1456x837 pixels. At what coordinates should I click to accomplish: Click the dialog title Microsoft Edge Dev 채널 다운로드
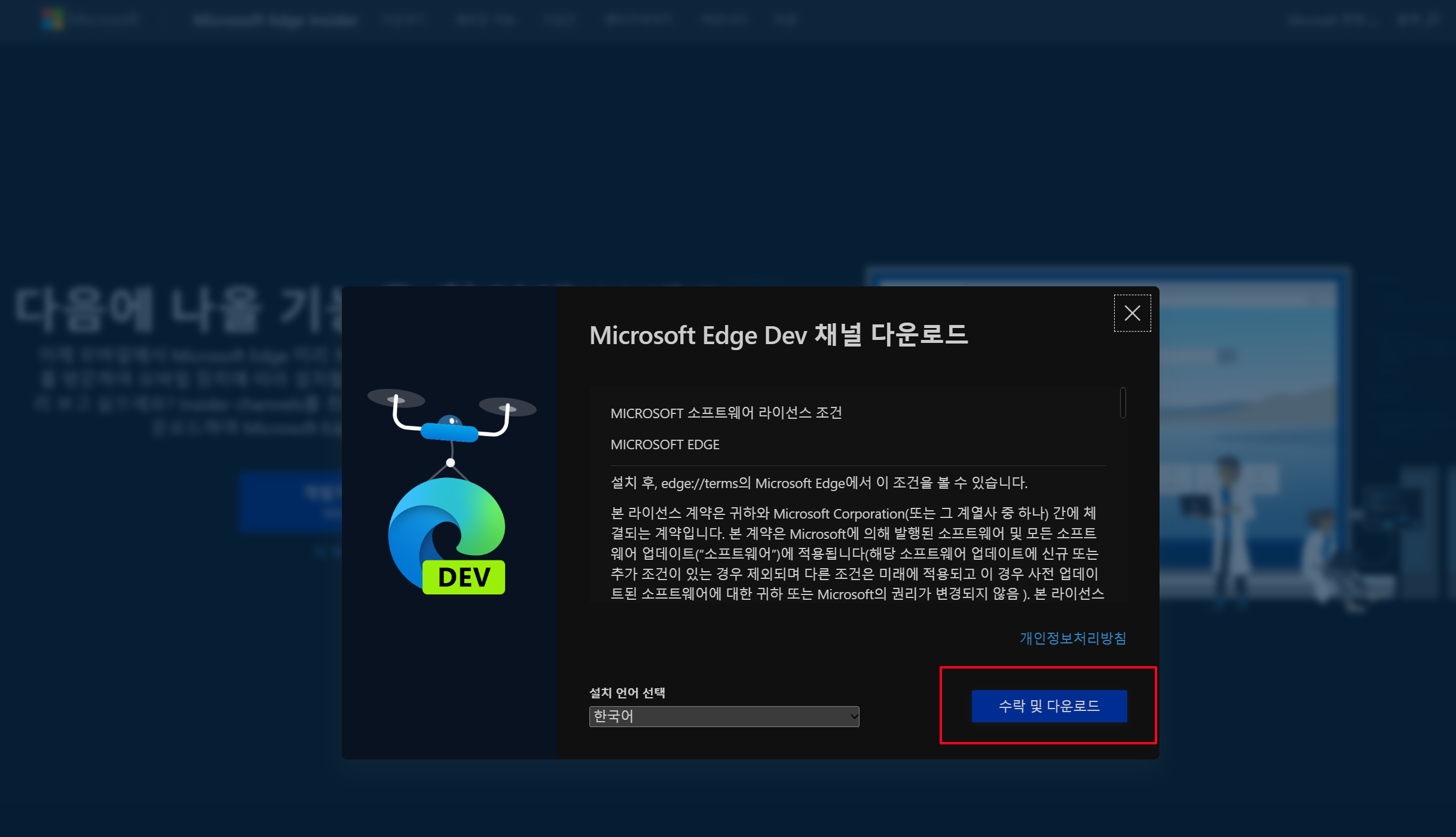pyautogui.click(x=778, y=335)
